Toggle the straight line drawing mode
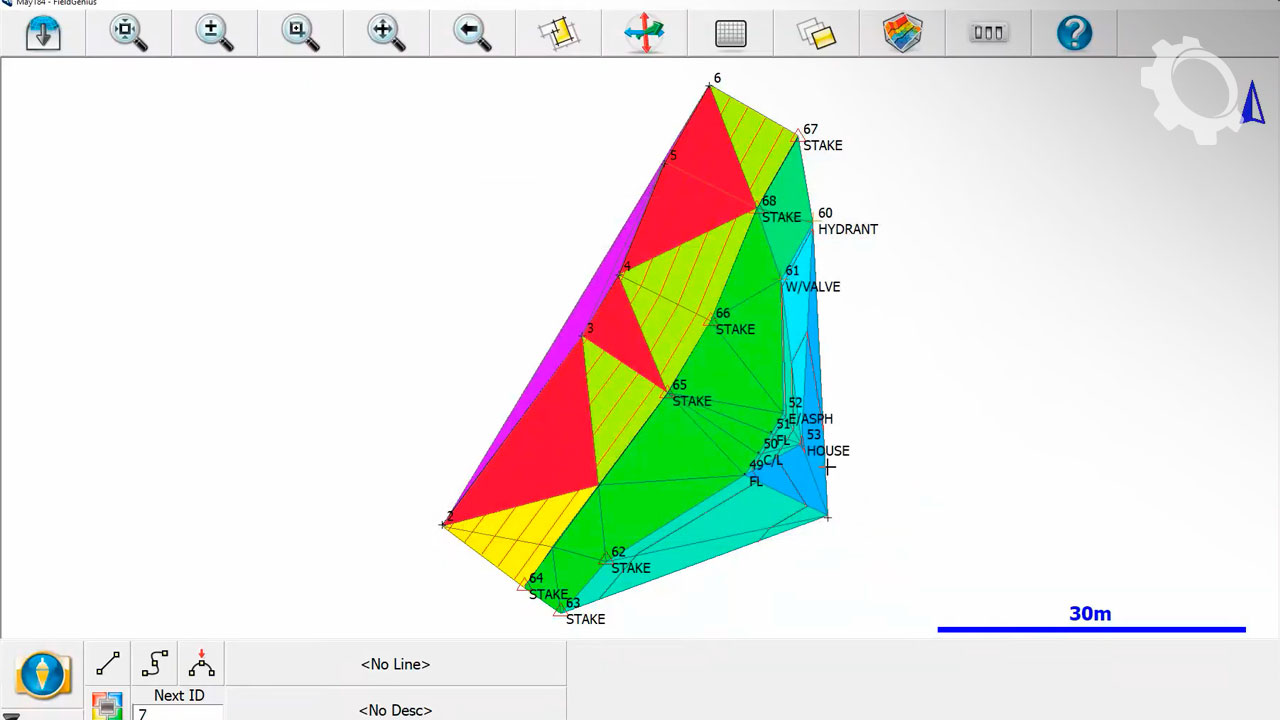Image resolution: width=1280 pixels, height=720 pixels. (108, 663)
